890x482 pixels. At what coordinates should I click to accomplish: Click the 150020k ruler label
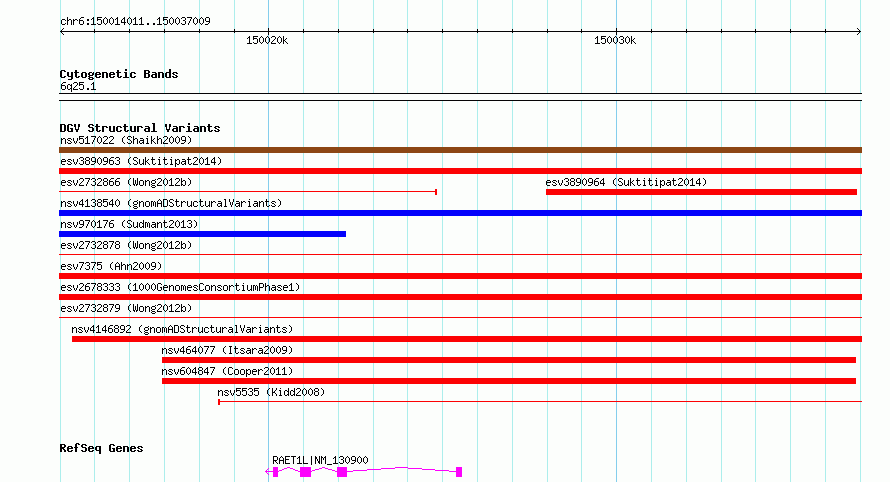267,40
